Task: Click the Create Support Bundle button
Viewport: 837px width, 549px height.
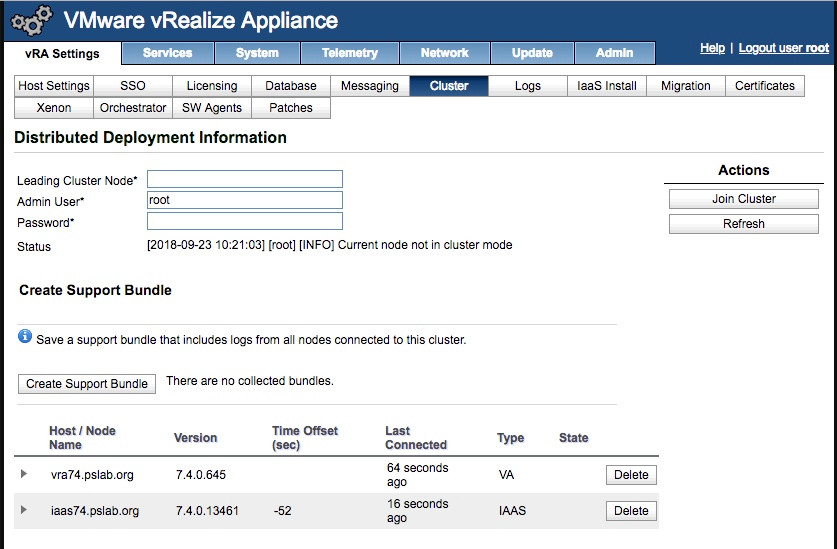Action: (x=87, y=383)
